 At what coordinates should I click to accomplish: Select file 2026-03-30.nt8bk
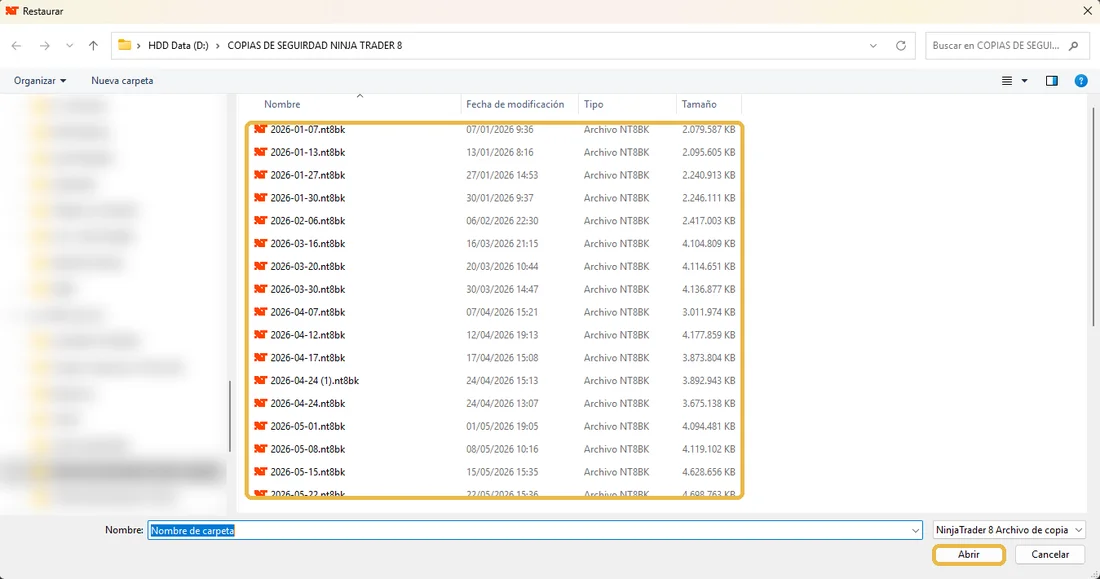pos(307,289)
